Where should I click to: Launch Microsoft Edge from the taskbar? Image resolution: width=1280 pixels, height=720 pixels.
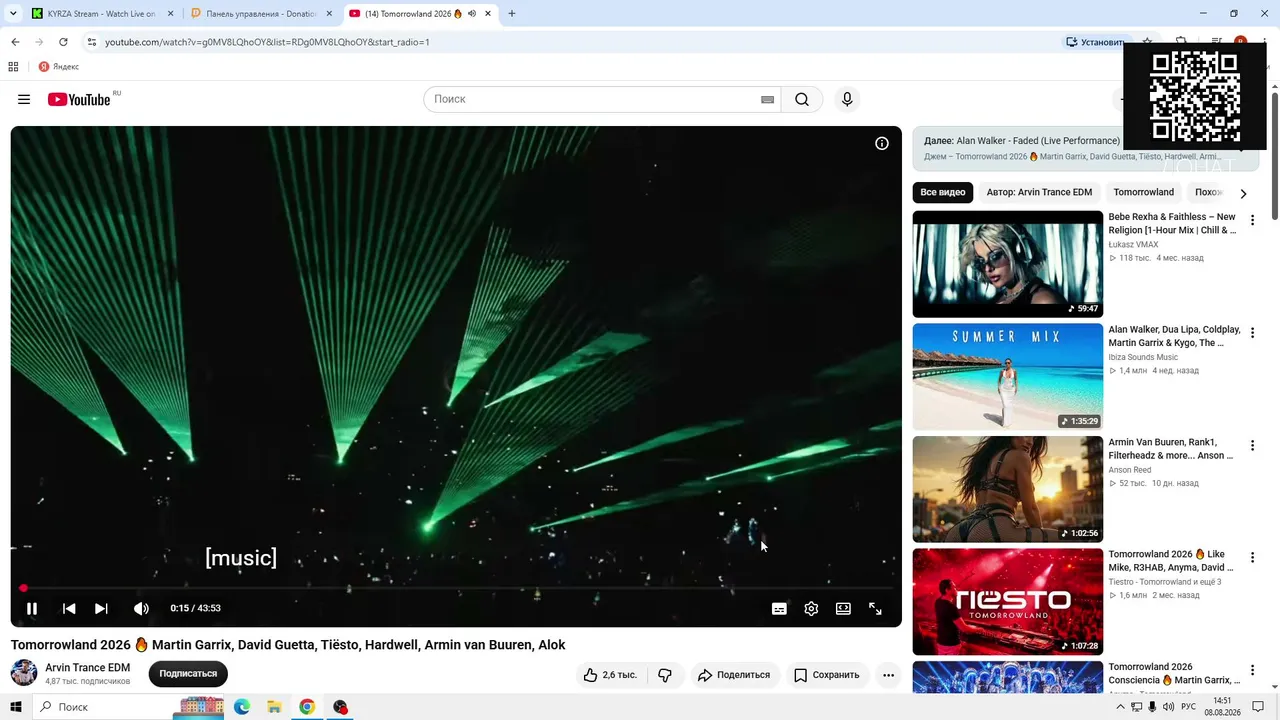[x=242, y=707]
